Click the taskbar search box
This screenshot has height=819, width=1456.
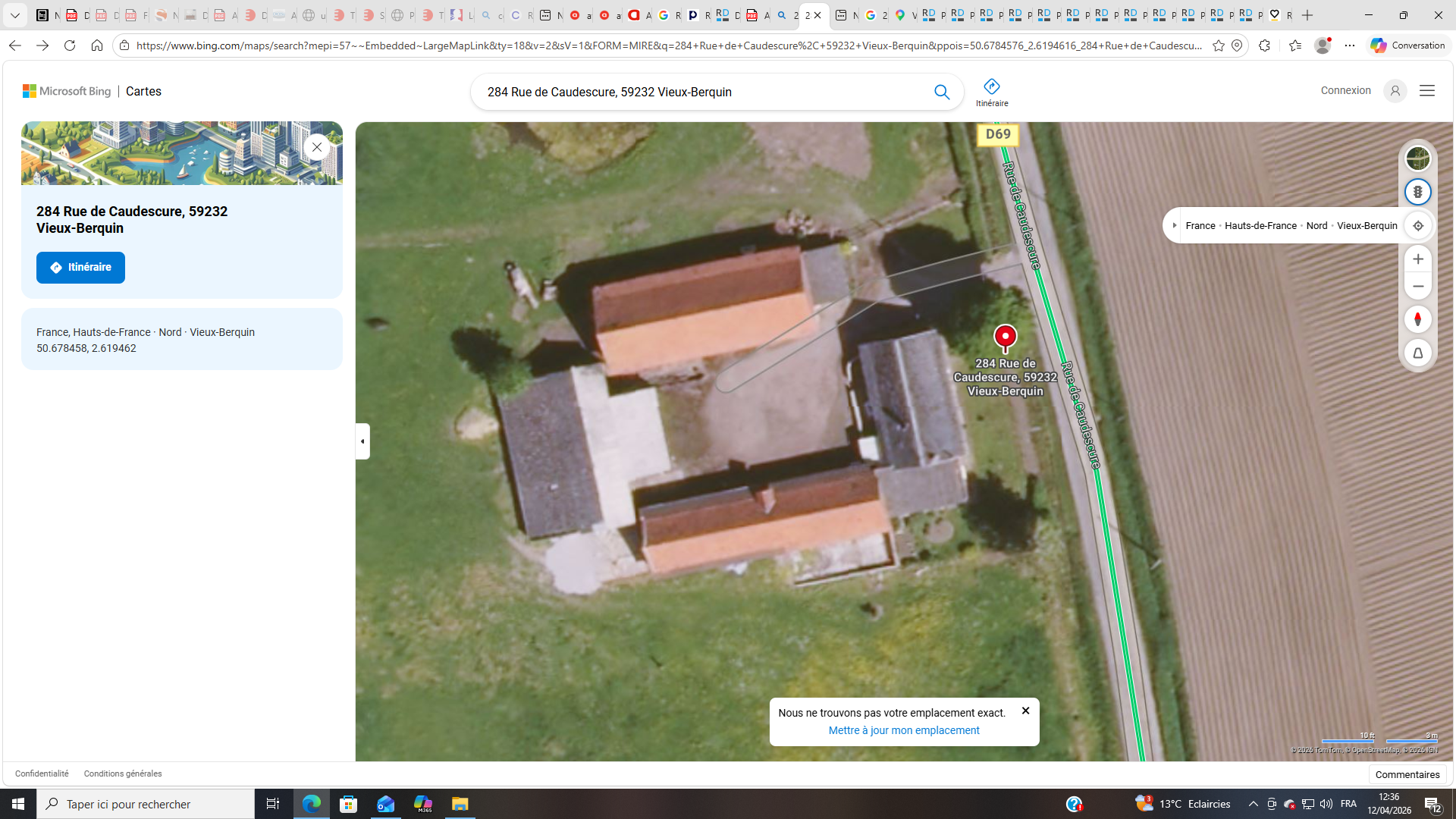click(146, 804)
